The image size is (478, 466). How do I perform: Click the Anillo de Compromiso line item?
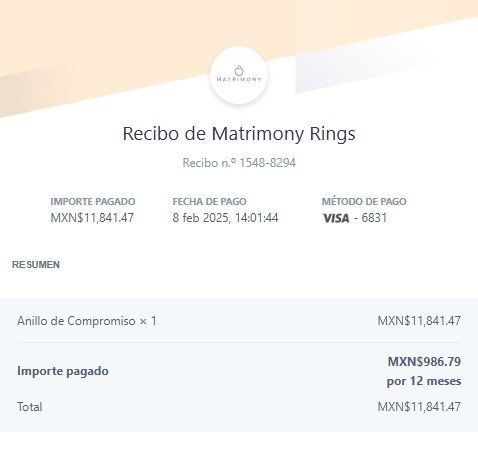click(x=87, y=321)
